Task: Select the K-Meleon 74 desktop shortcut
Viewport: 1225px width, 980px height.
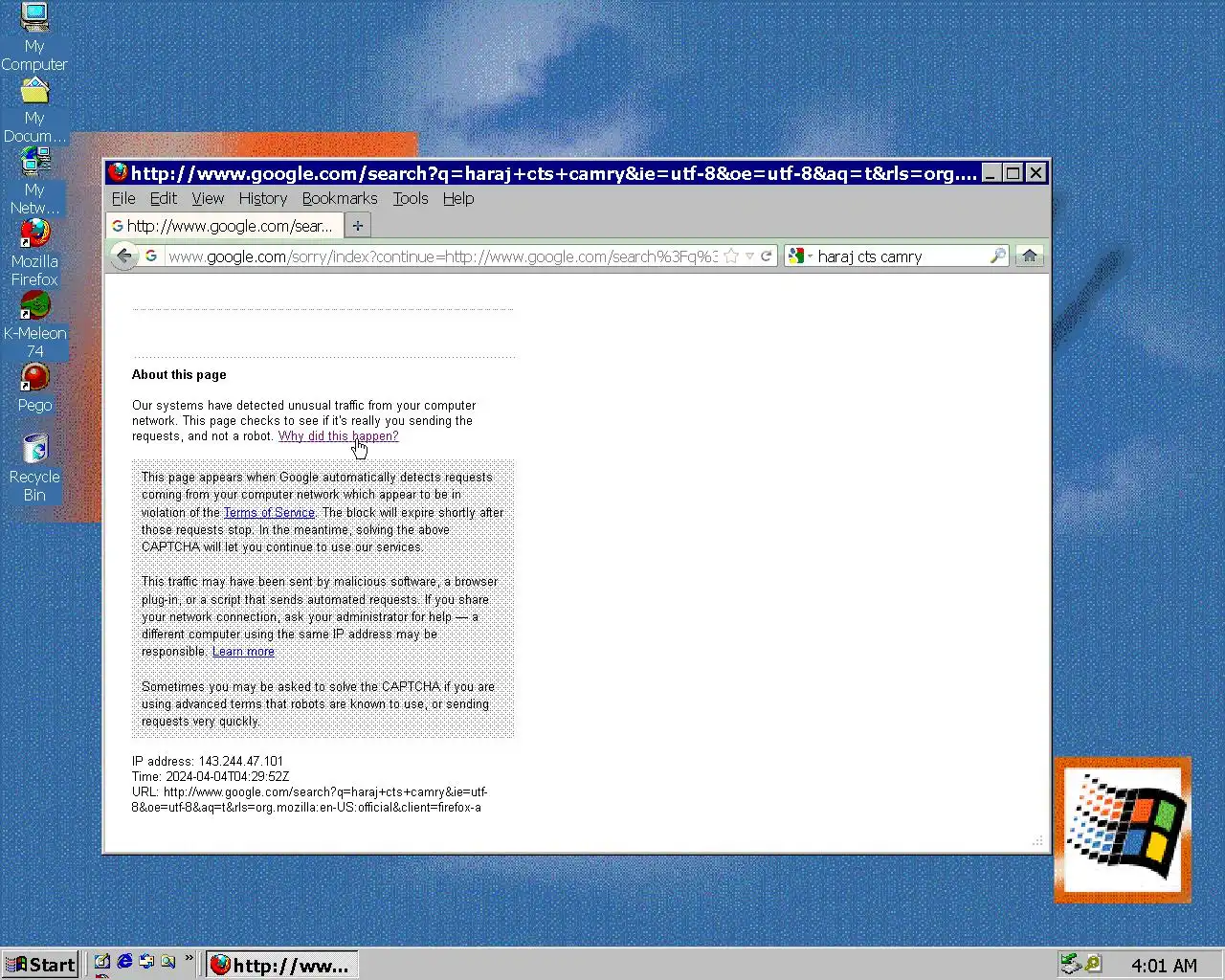Action: pos(34,325)
